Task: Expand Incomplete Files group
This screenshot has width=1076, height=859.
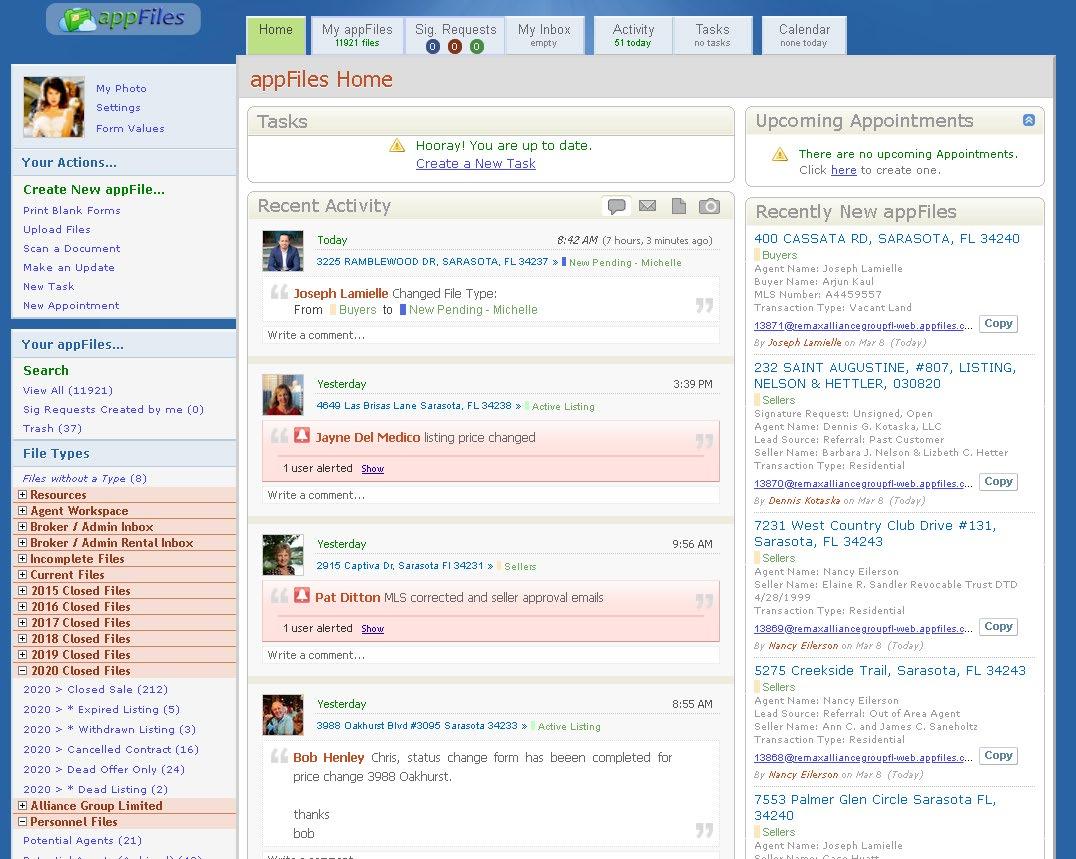Action: click(x=22, y=558)
